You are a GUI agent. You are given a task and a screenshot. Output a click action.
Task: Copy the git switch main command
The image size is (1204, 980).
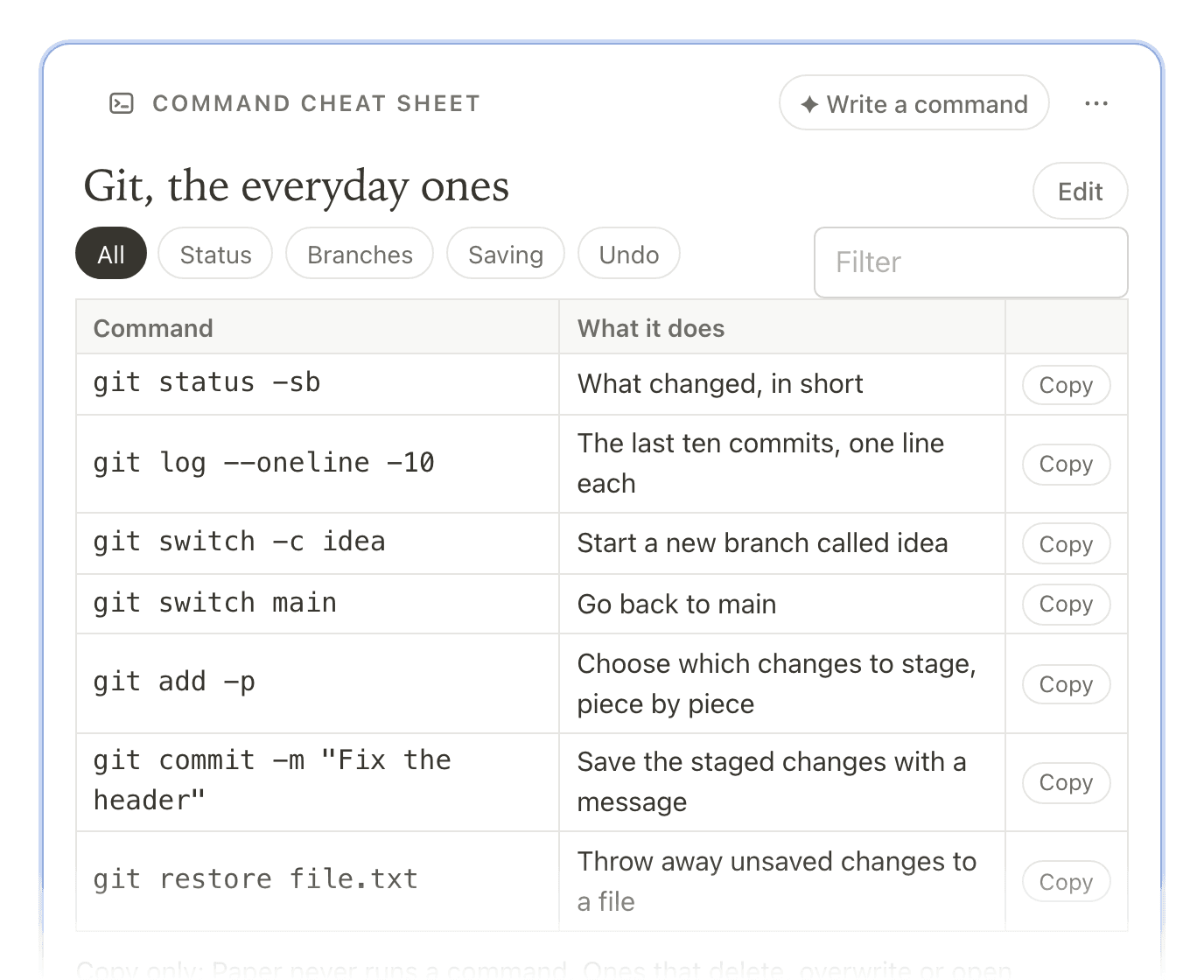(x=1066, y=604)
